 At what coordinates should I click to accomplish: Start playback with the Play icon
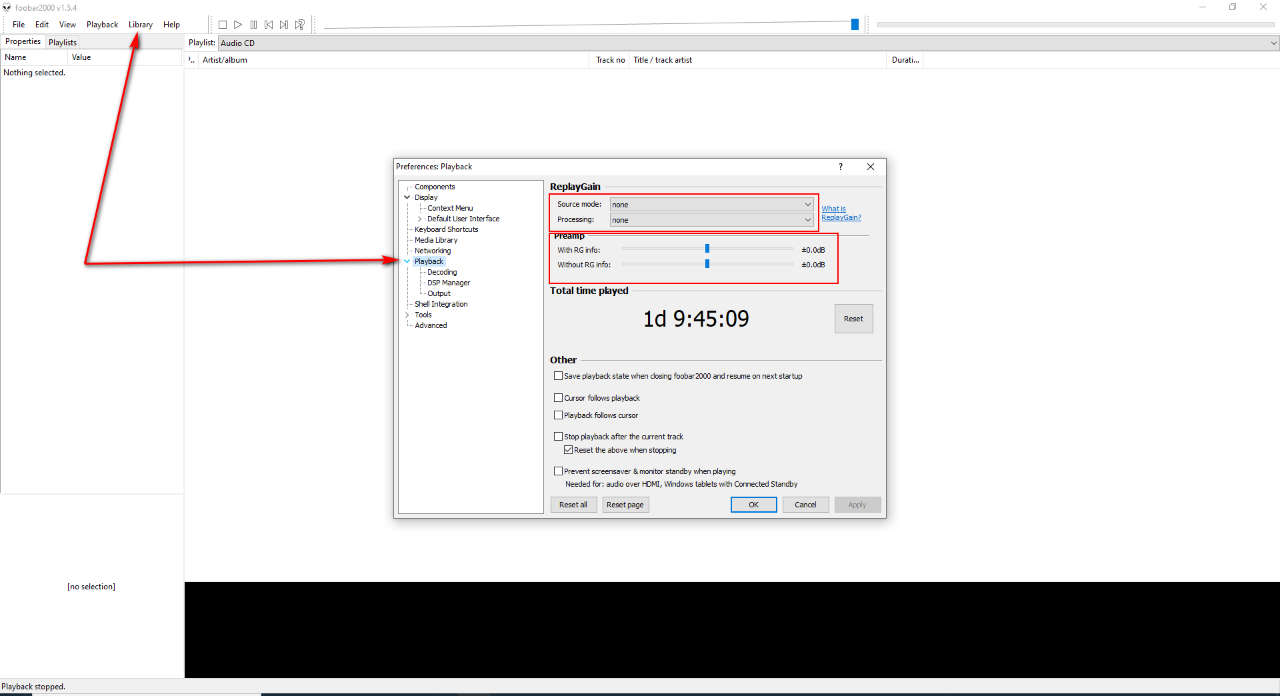(x=238, y=25)
